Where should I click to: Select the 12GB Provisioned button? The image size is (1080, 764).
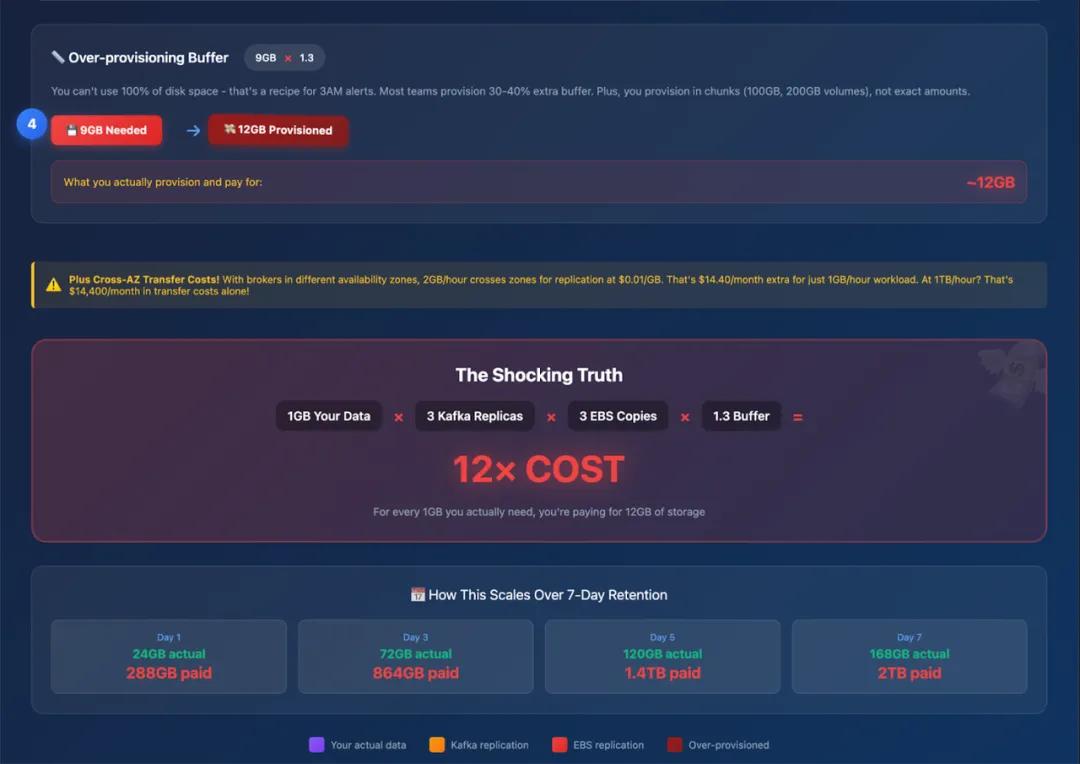click(278, 130)
